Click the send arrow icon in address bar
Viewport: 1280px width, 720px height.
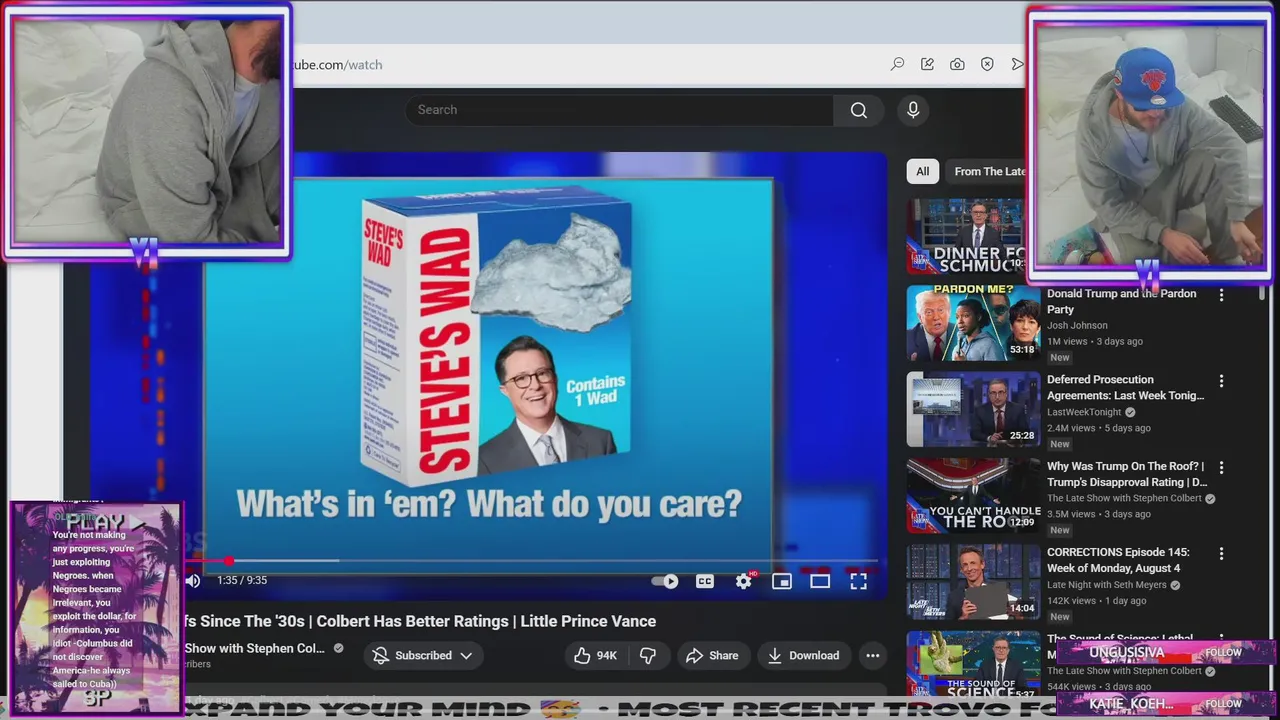1017,64
